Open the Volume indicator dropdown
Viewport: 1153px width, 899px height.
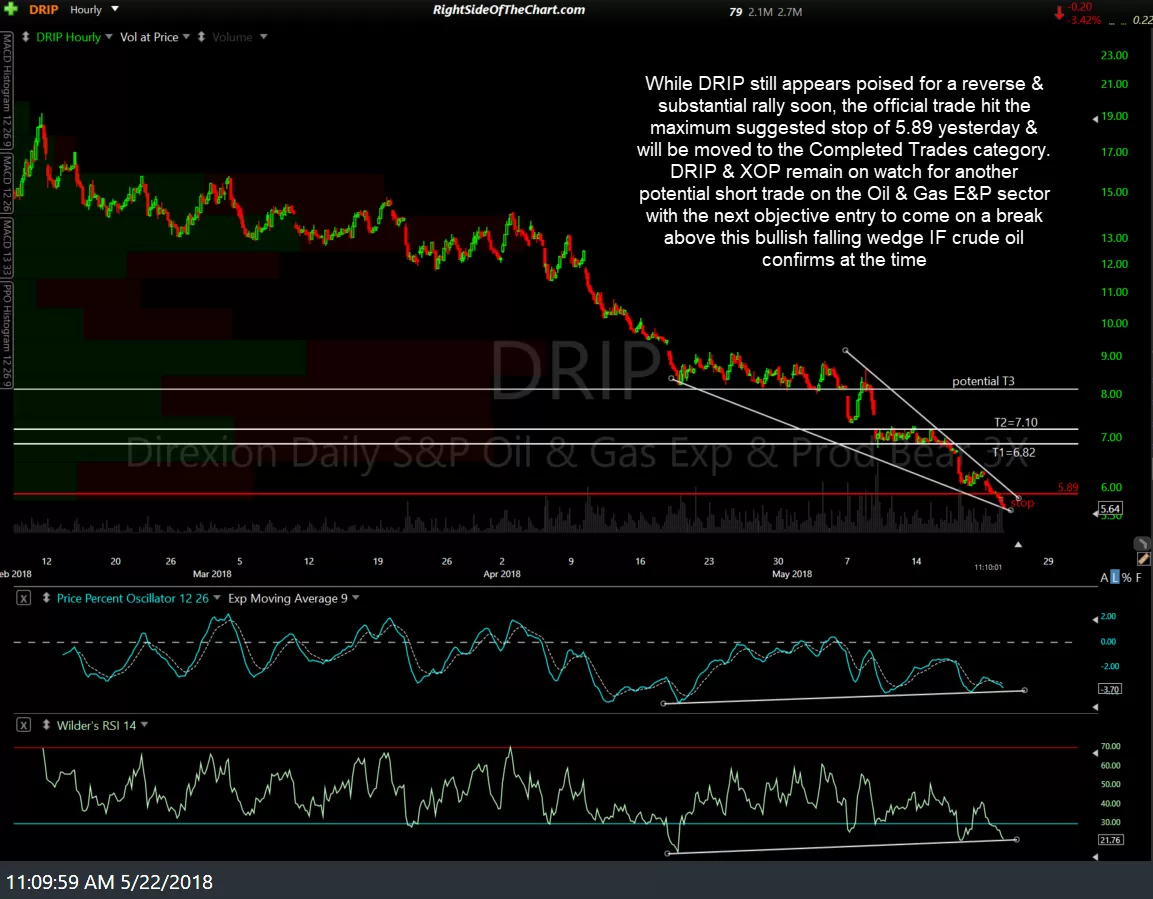point(263,37)
